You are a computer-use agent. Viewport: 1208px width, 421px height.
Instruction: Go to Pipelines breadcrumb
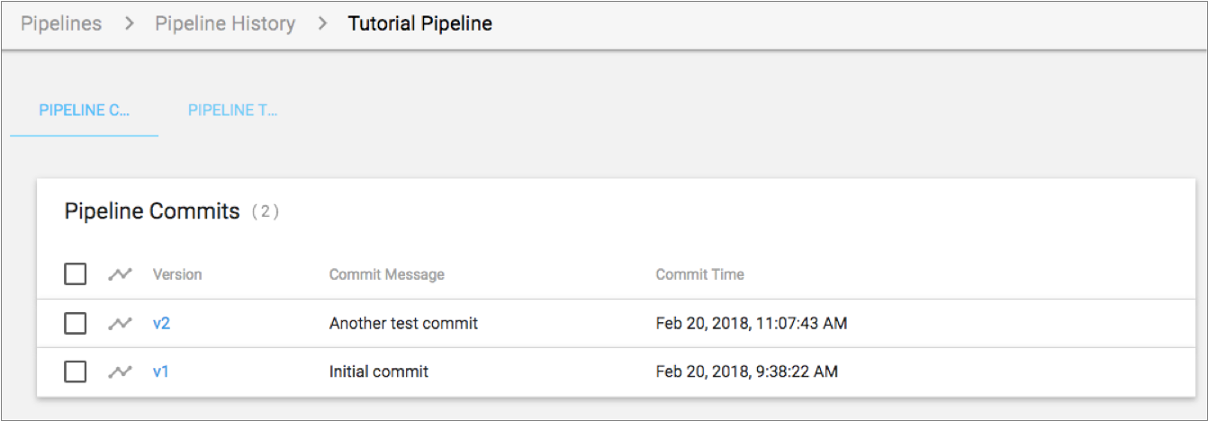(61, 24)
